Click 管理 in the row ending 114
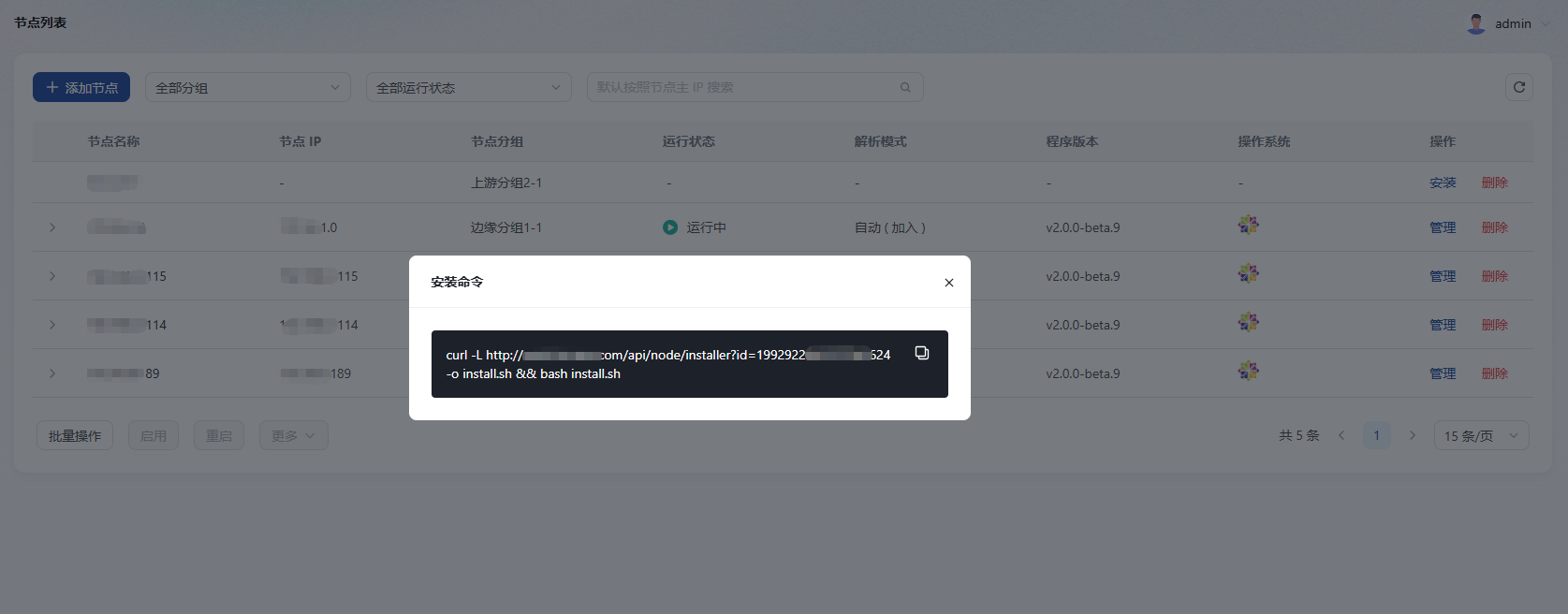Screen dimensions: 1568x614 (1443, 325)
